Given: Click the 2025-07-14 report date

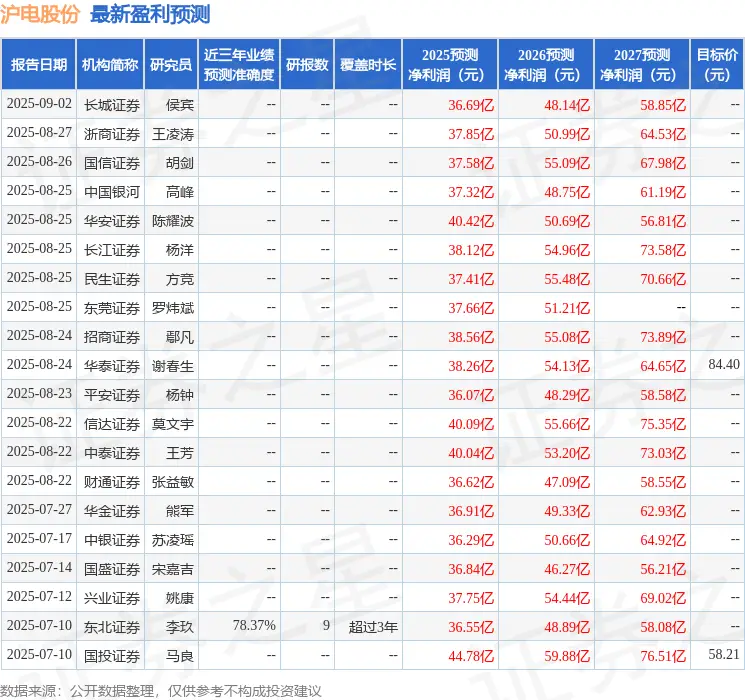Looking at the screenshot, I should (39, 567).
